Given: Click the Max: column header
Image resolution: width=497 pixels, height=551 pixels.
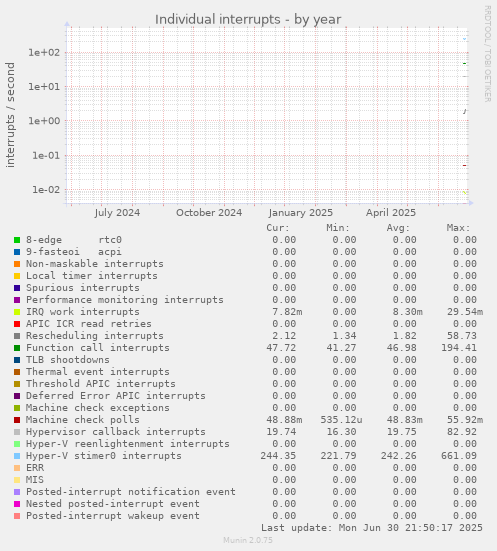Looking at the screenshot, I should point(458,228).
